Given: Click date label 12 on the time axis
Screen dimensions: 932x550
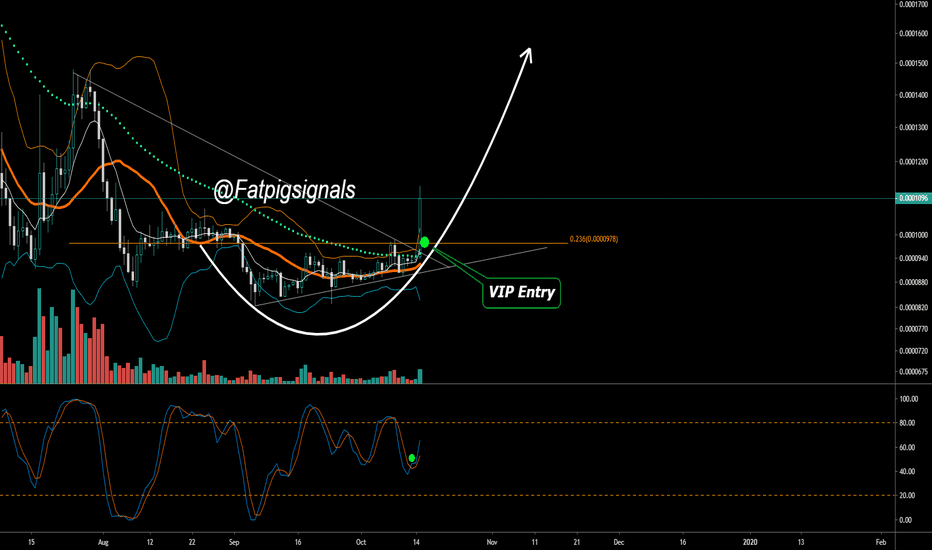Looking at the screenshot, I should pos(150,542).
